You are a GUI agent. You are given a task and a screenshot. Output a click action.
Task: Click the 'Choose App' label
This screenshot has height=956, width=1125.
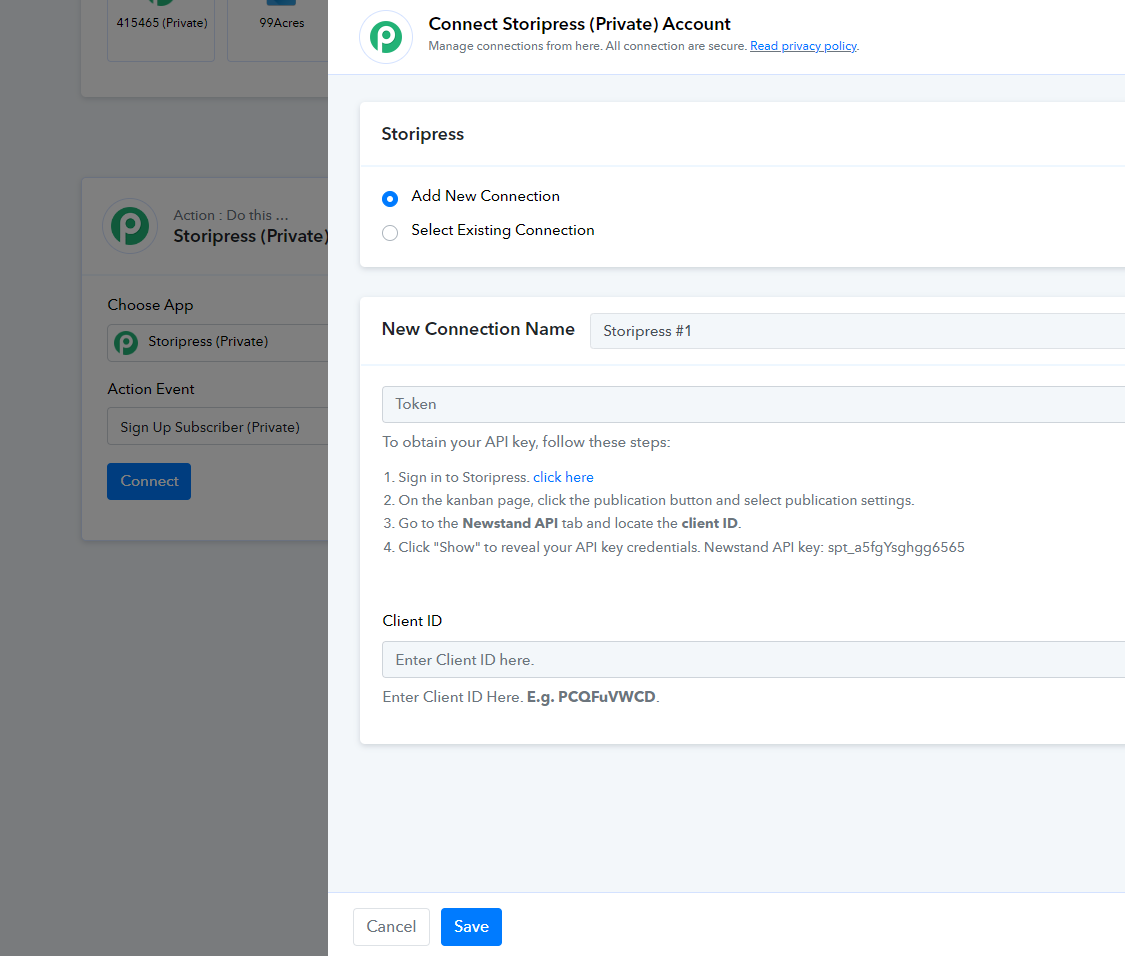(150, 305)
